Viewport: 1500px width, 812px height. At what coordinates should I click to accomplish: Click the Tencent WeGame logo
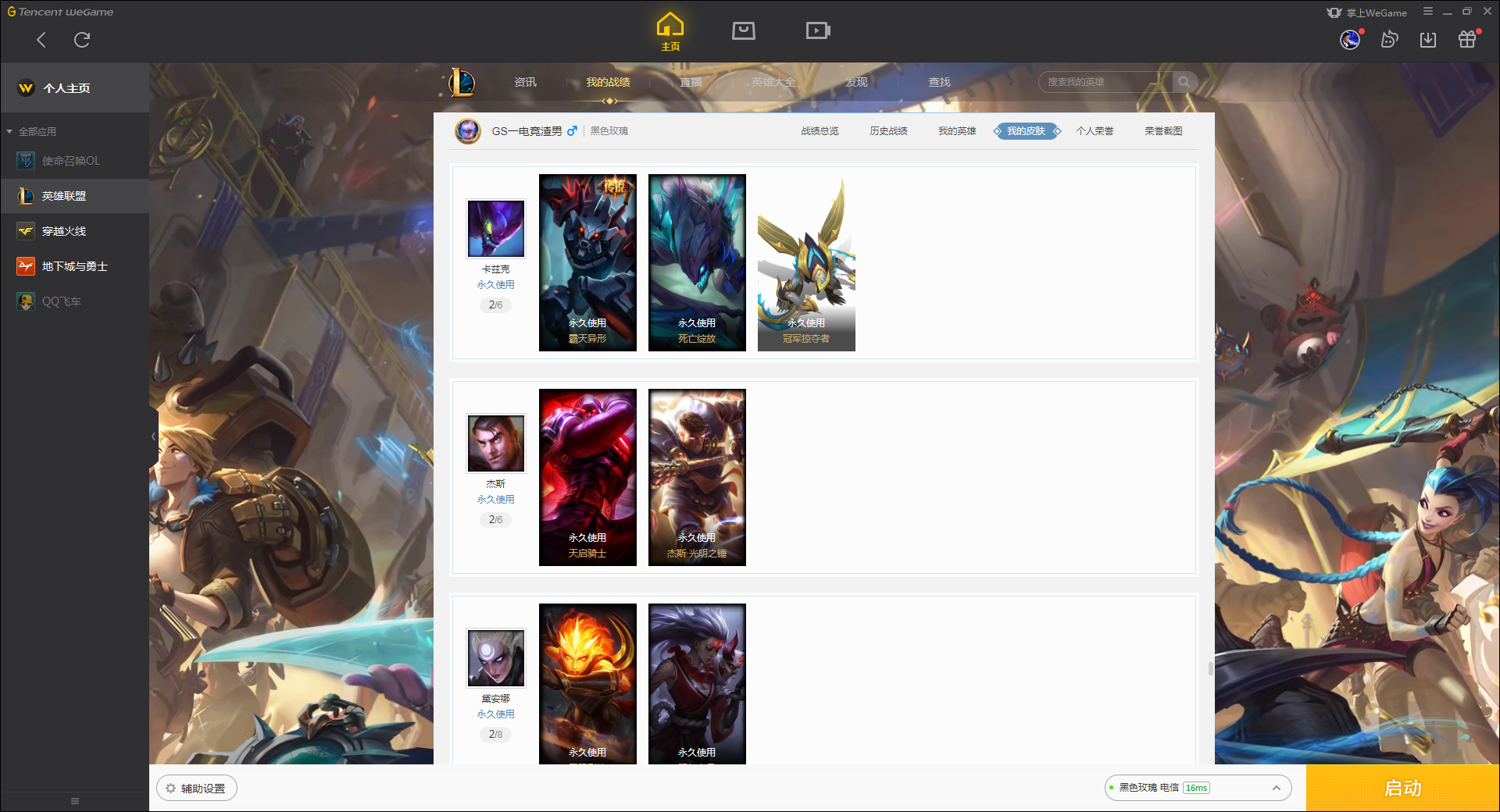60,12
